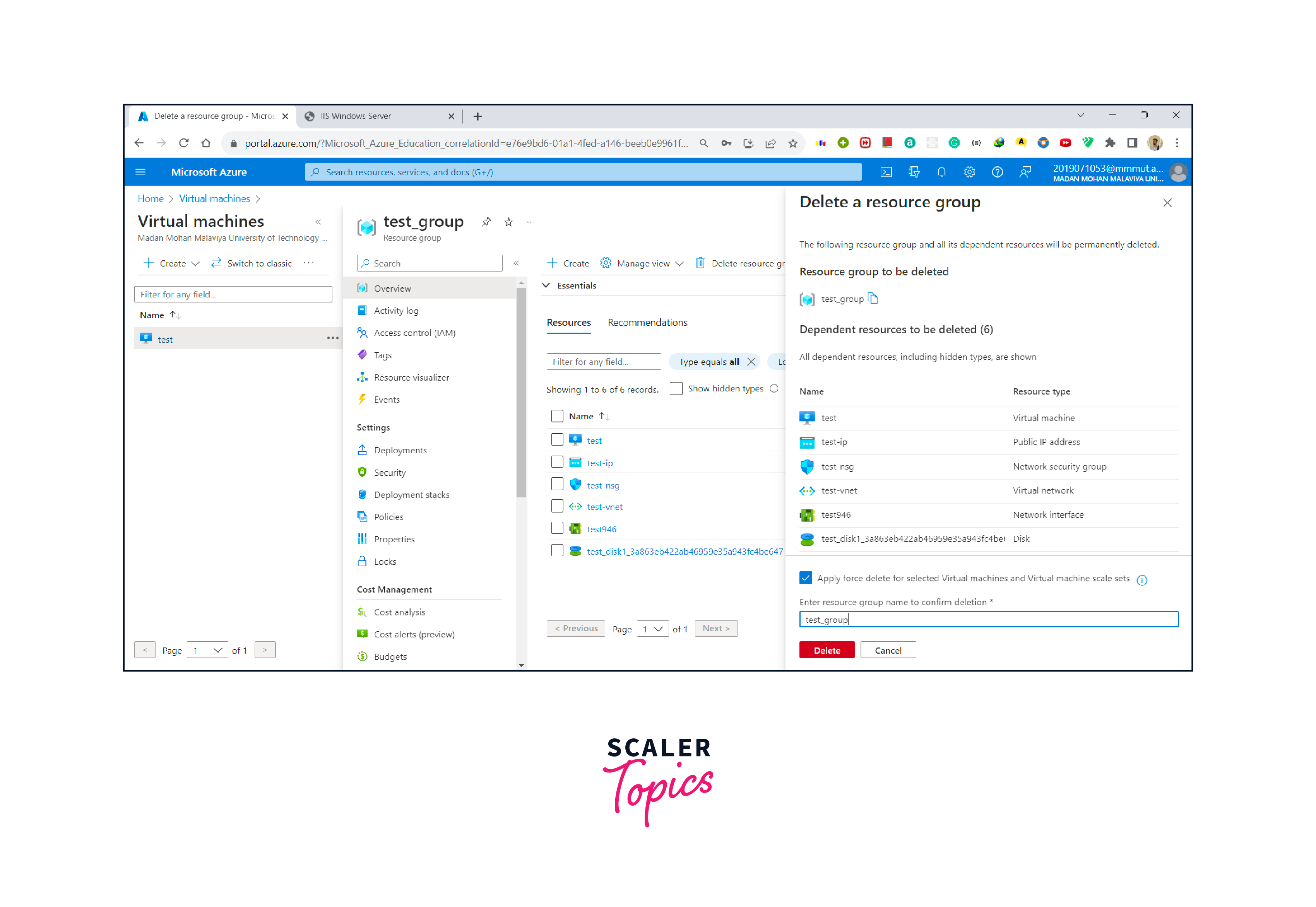Copy the test_group name in the delete pane
1316x907 pixels.
pyautogui.click(x=874, y=298)
